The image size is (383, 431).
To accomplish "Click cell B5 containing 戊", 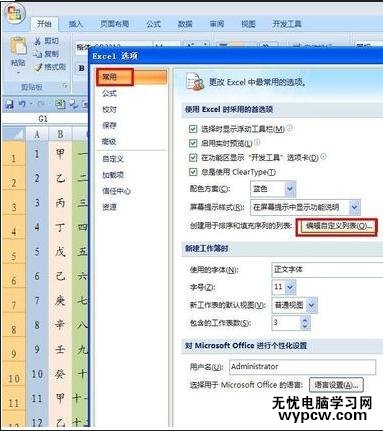I will click(x=60, y=252).
